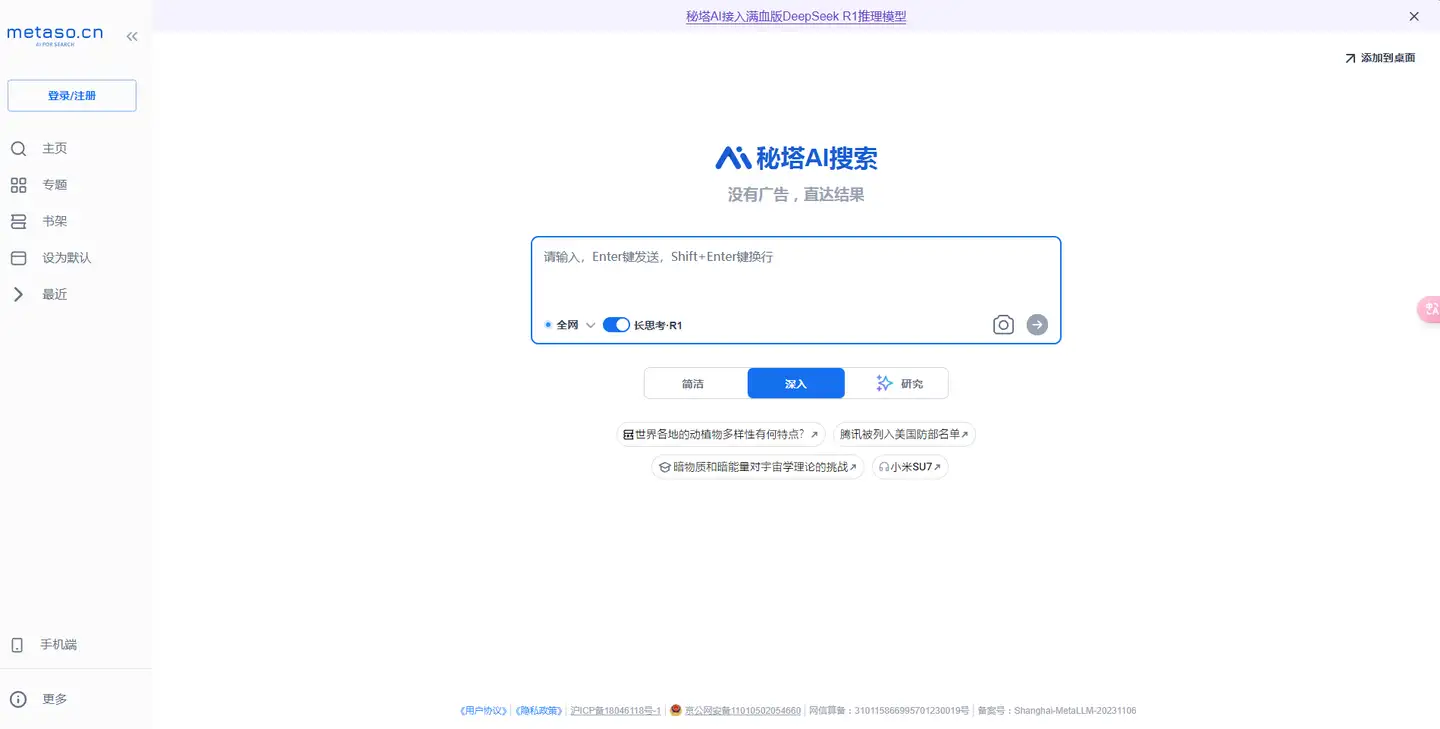Image resolution: width=1440 pixels, height=729 pixels.
Task: Click the metaso.cn logo
Action: (55, 35)
